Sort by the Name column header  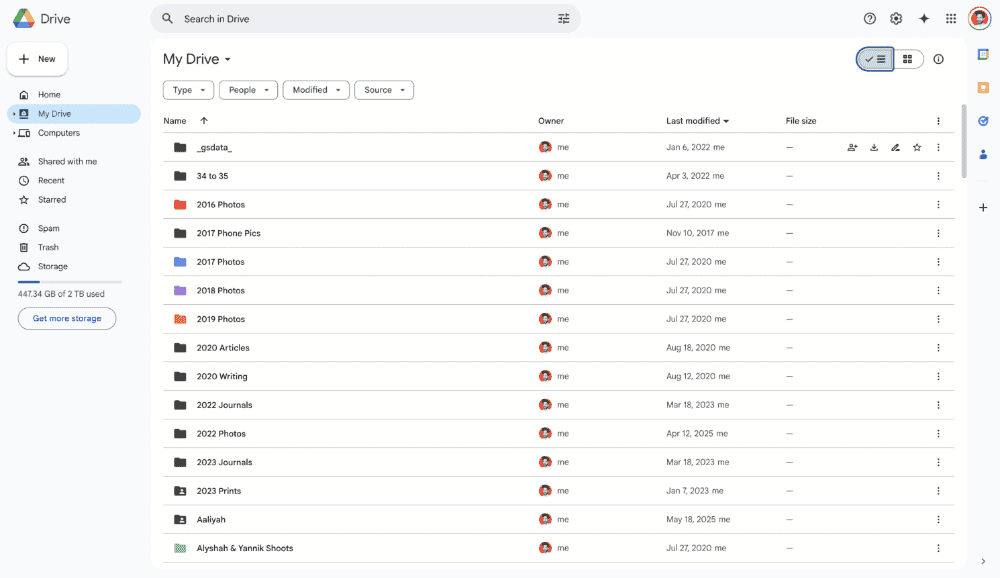click(175, 121)
